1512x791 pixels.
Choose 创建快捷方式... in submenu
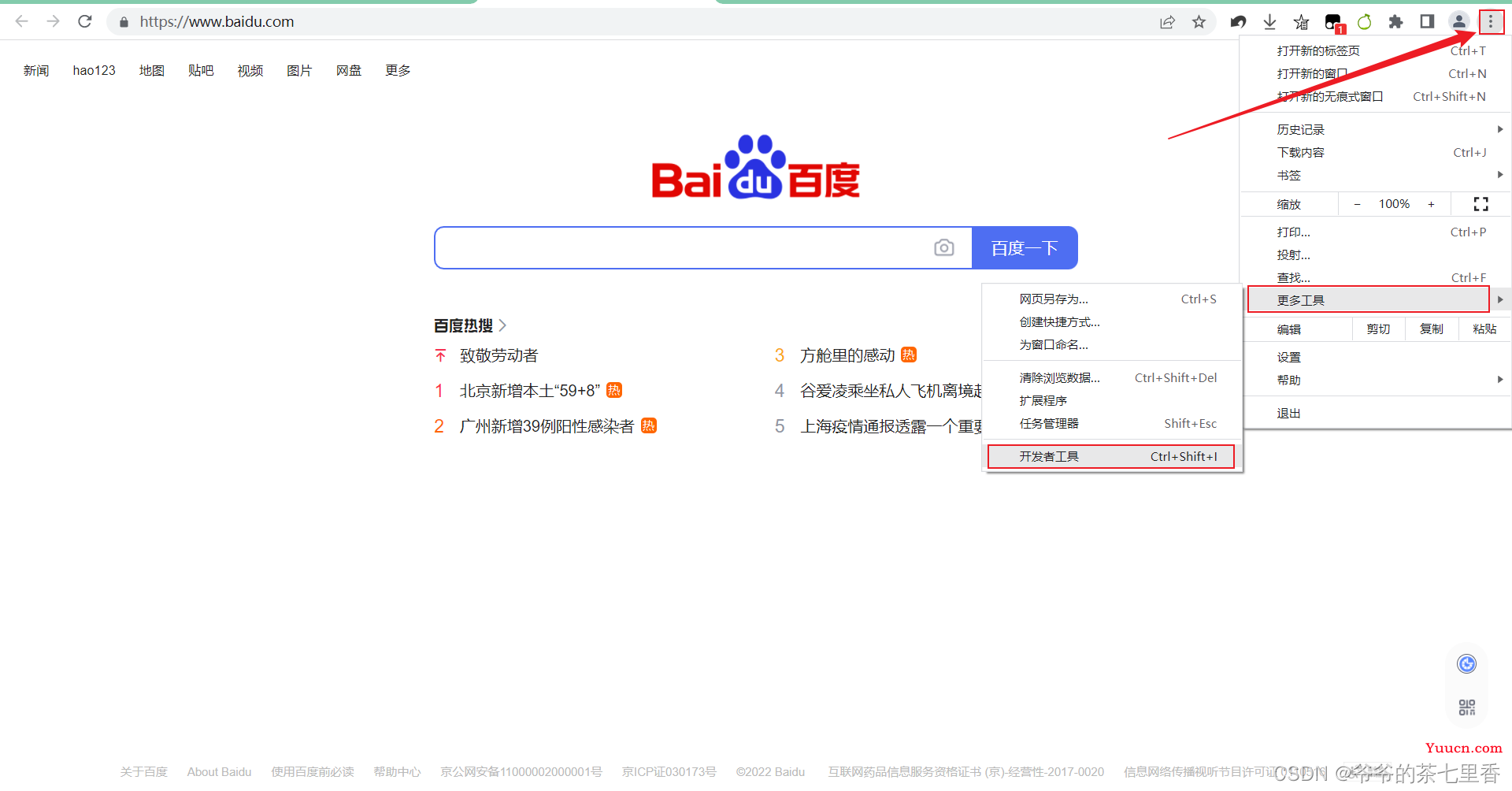point(1113,321)
